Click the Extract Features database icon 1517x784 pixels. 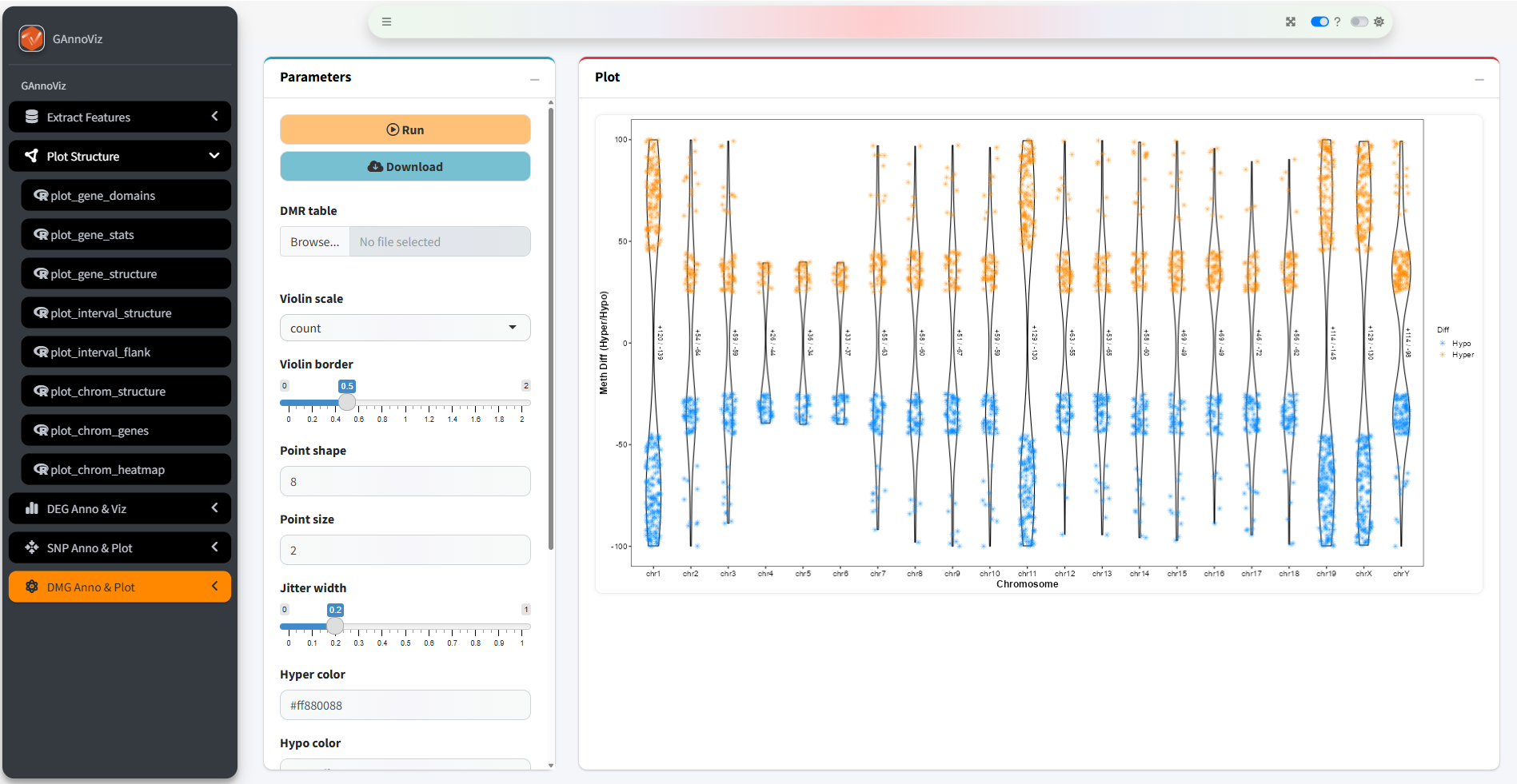(32, 117)
